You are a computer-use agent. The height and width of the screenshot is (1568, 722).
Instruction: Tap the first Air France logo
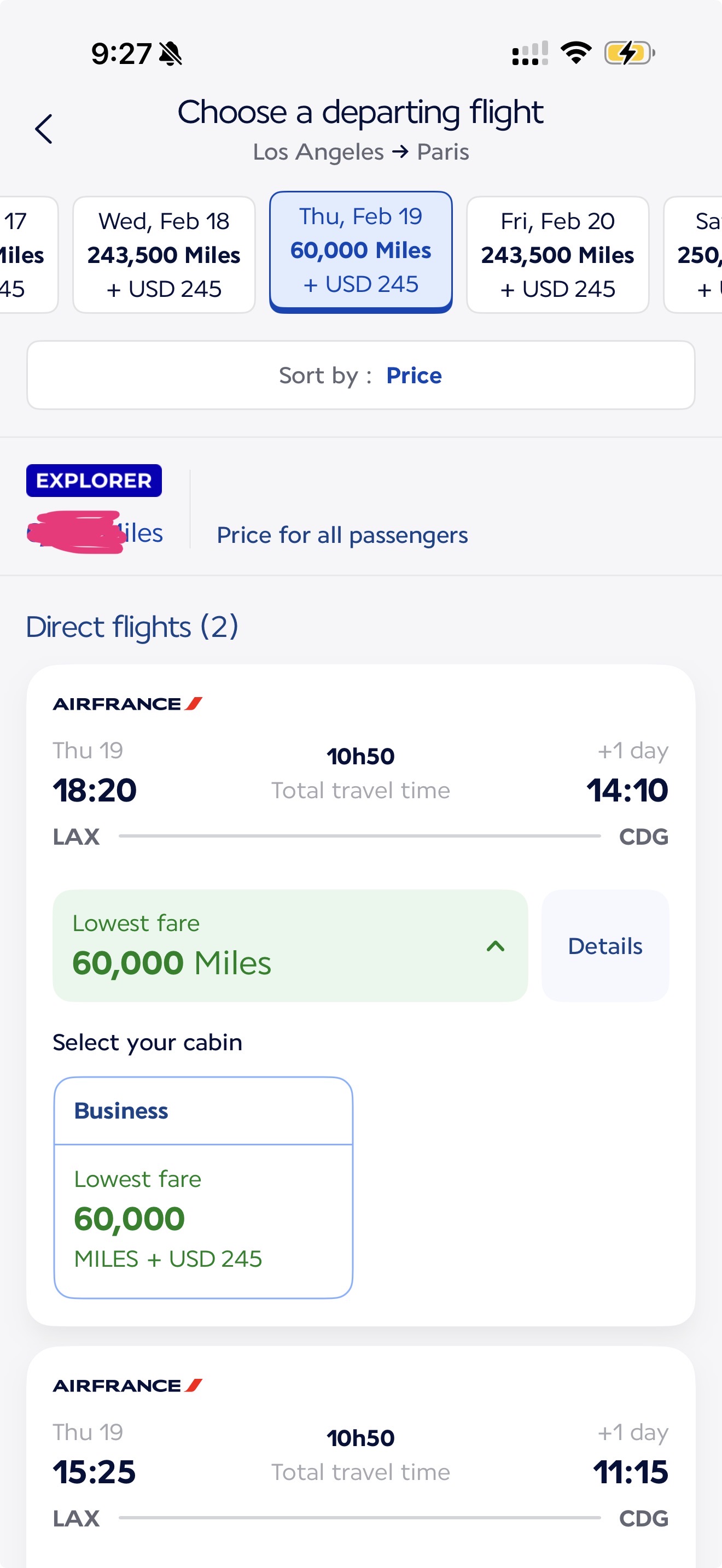(x=127, y=704)
